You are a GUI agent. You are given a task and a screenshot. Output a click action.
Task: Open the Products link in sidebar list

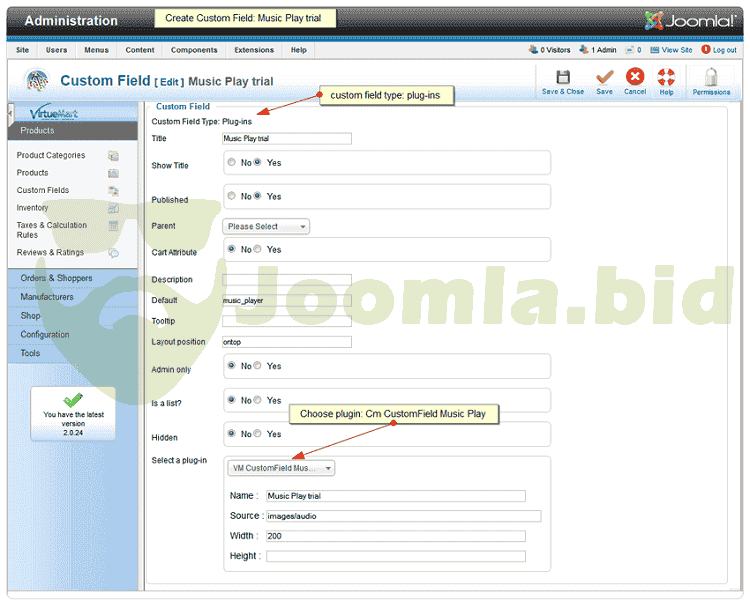pos(33,173)
